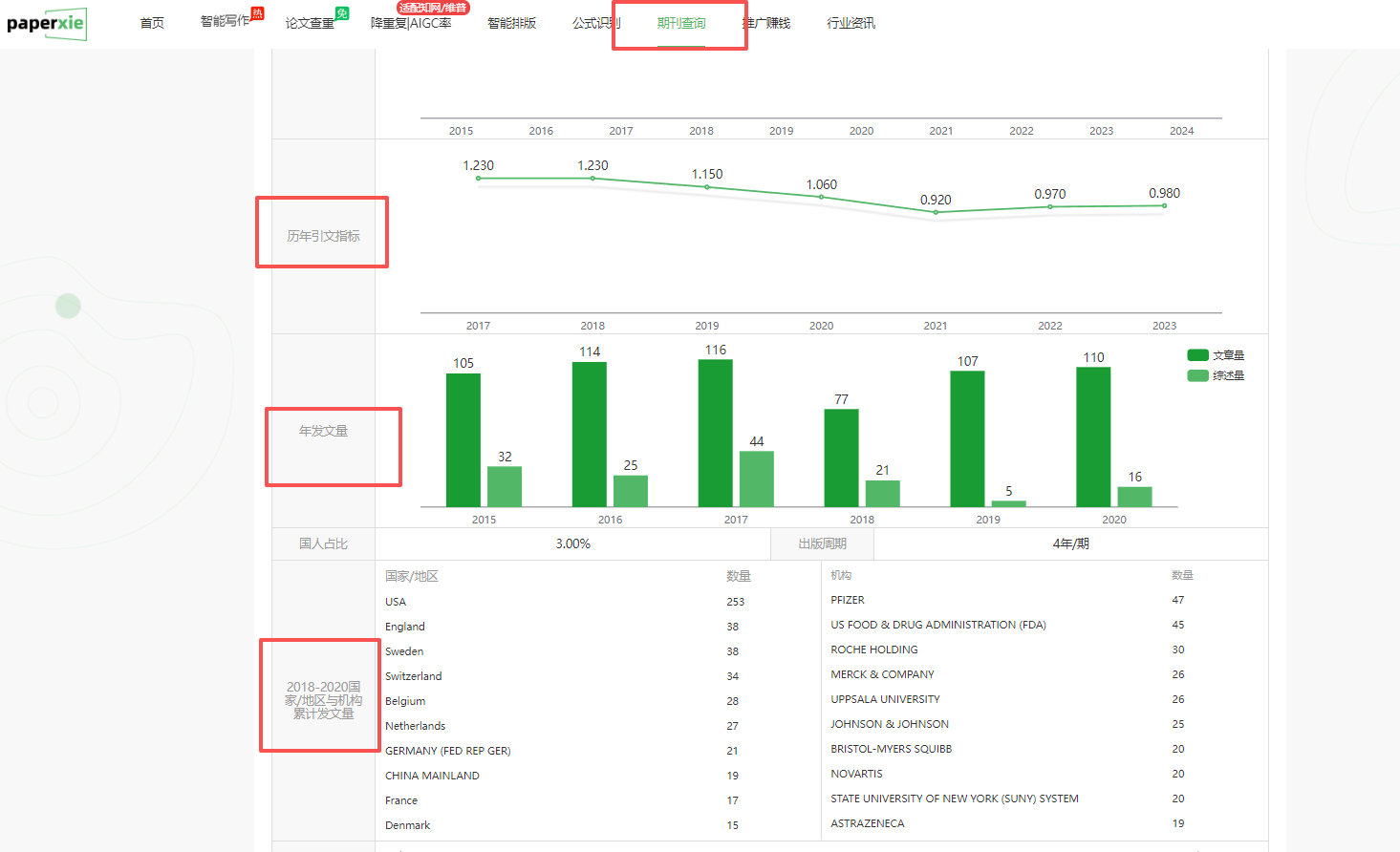Open 行业资讯 in the top navigation
The width and height of the screenshot is (1400, 852).
(851, 23)
